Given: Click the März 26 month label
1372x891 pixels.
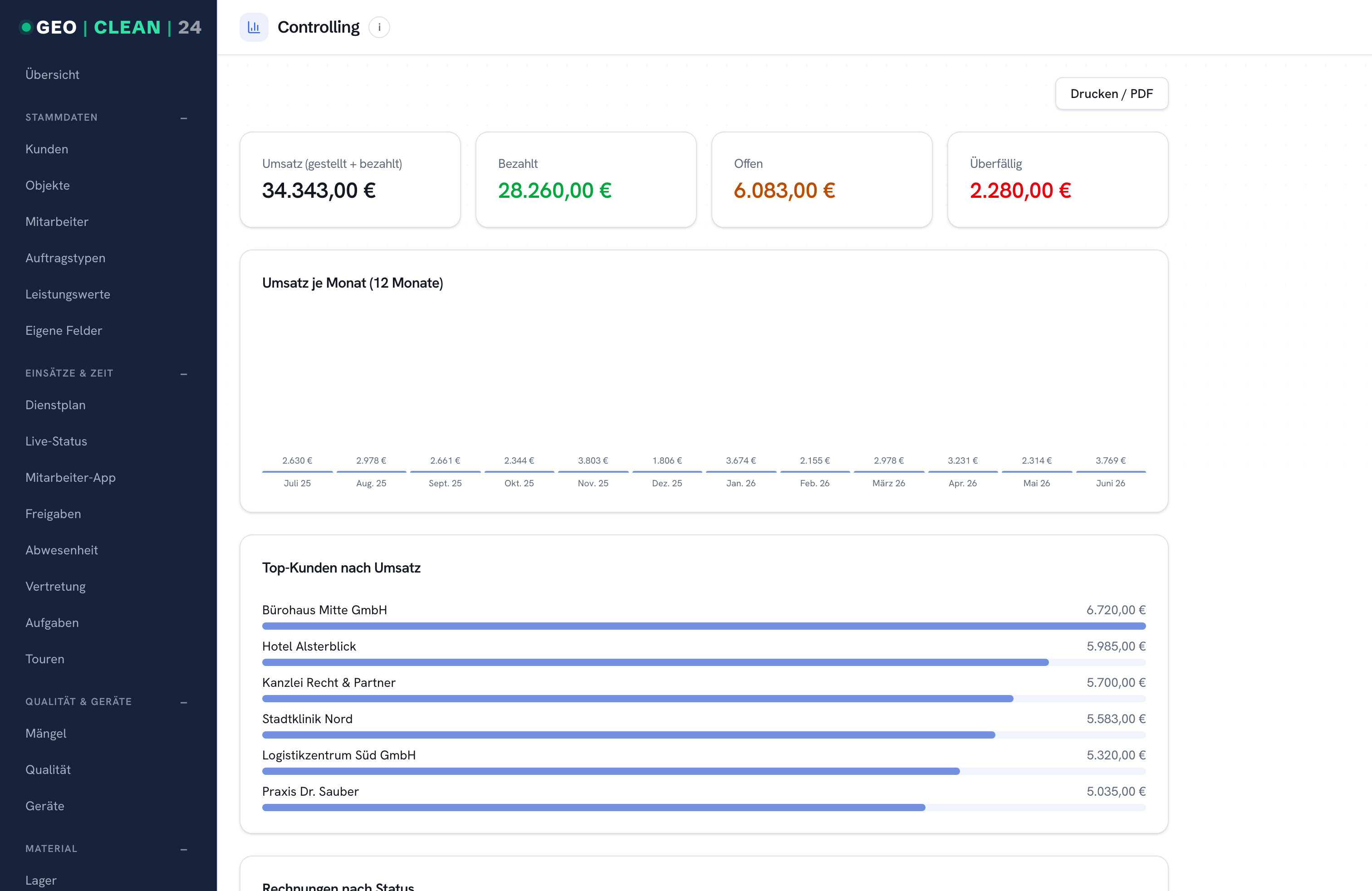Looking at the screenshot, I should [888, 483].
